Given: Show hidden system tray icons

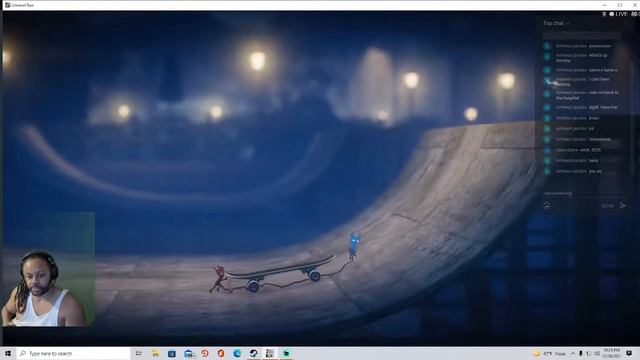Looking at the screenshot, I should point(573,353).
